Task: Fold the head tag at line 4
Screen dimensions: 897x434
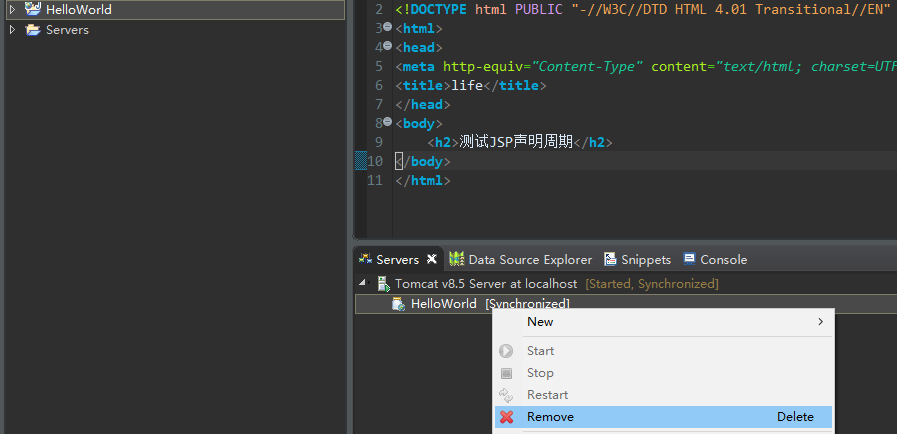Action: tap(387, 46)
